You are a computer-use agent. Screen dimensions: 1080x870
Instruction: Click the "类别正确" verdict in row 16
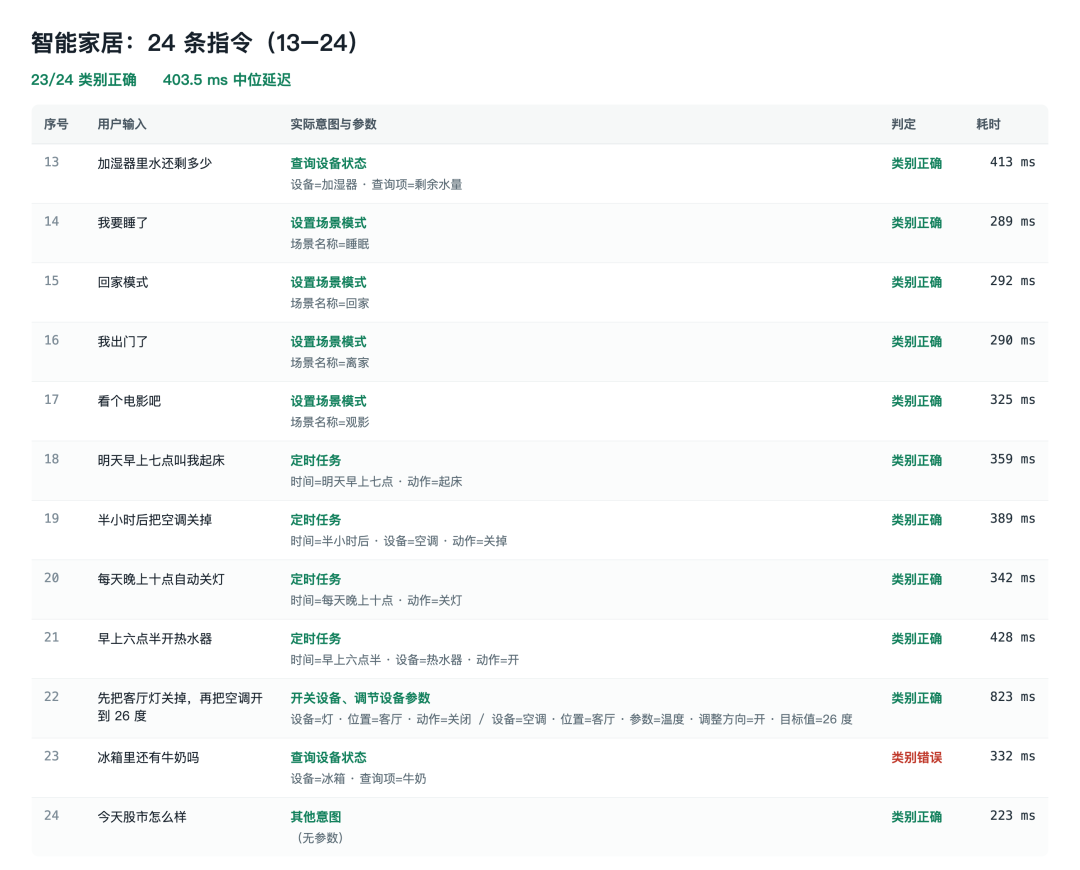click(917, 342)
